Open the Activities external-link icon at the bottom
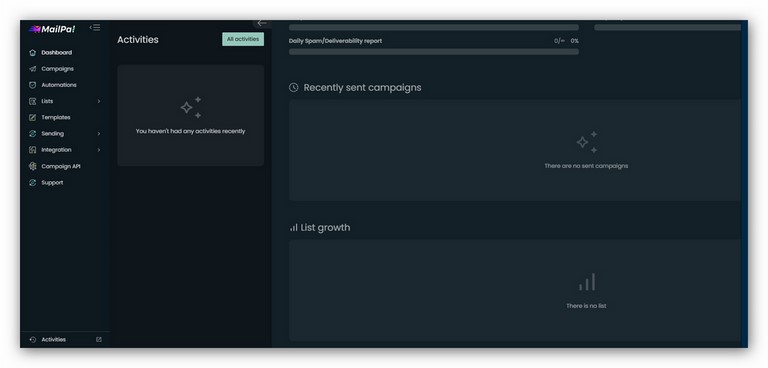Image resolution: width=768 pixels, height=368 pixels. pyautogui.click(x=99, y=340)
